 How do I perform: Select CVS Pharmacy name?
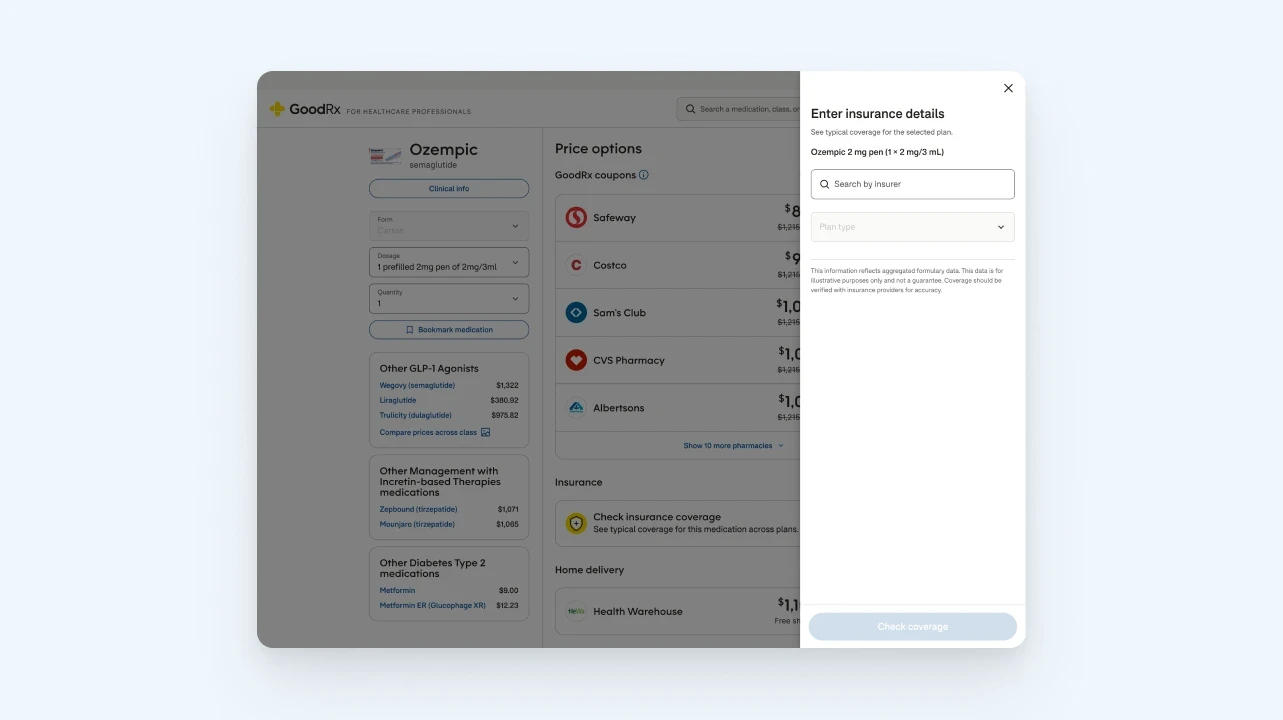pyautogui.click(x=629, y=360)
